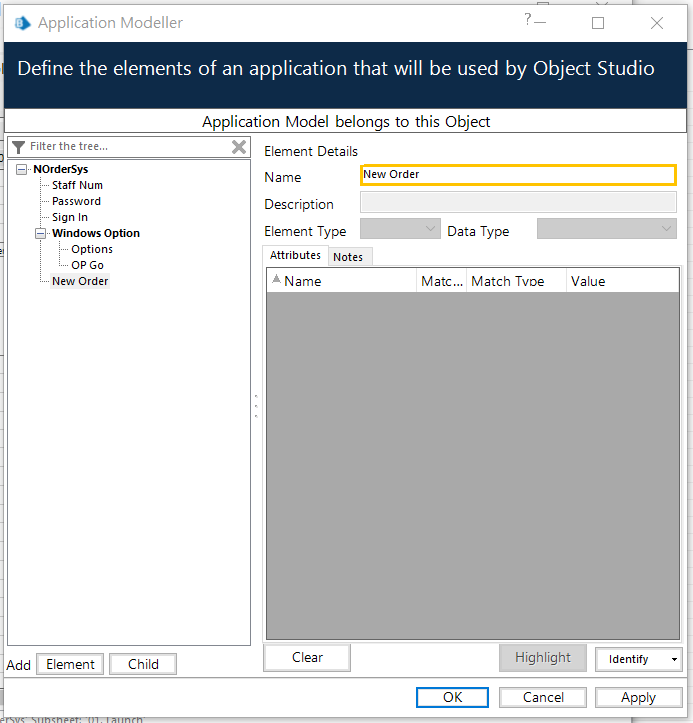Click the panel splitter handle dots
Screen dimensions: 693x723
[256, 406]
